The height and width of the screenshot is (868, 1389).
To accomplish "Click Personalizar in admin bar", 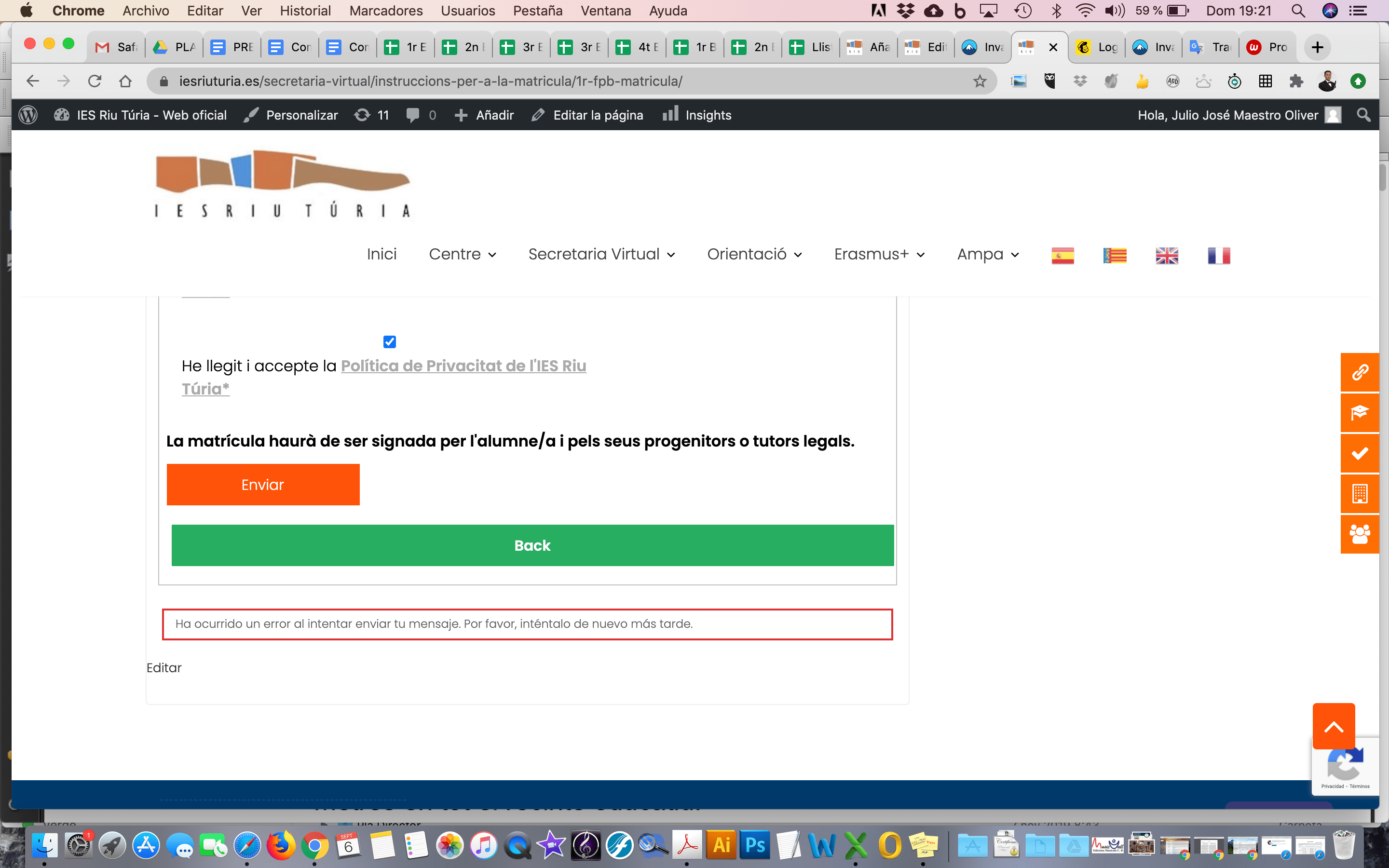I will [290, 115].
